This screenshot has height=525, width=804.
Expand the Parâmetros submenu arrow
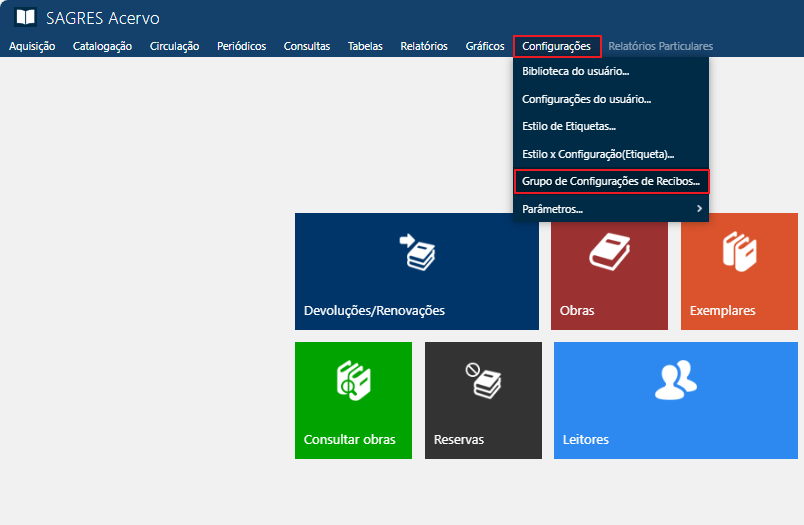click(x=699, y=209)
